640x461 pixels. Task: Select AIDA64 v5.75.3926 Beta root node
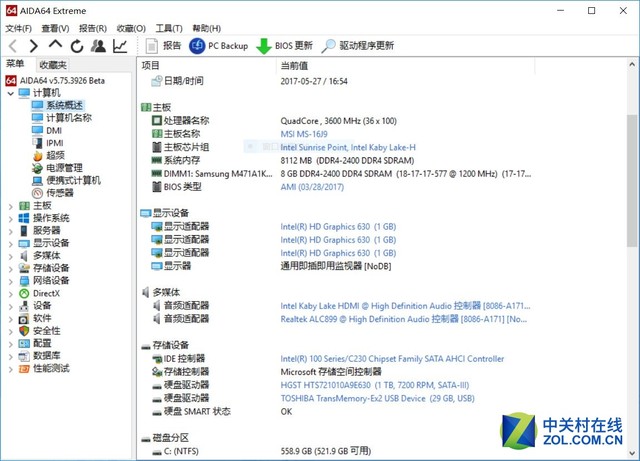[55, 80]
